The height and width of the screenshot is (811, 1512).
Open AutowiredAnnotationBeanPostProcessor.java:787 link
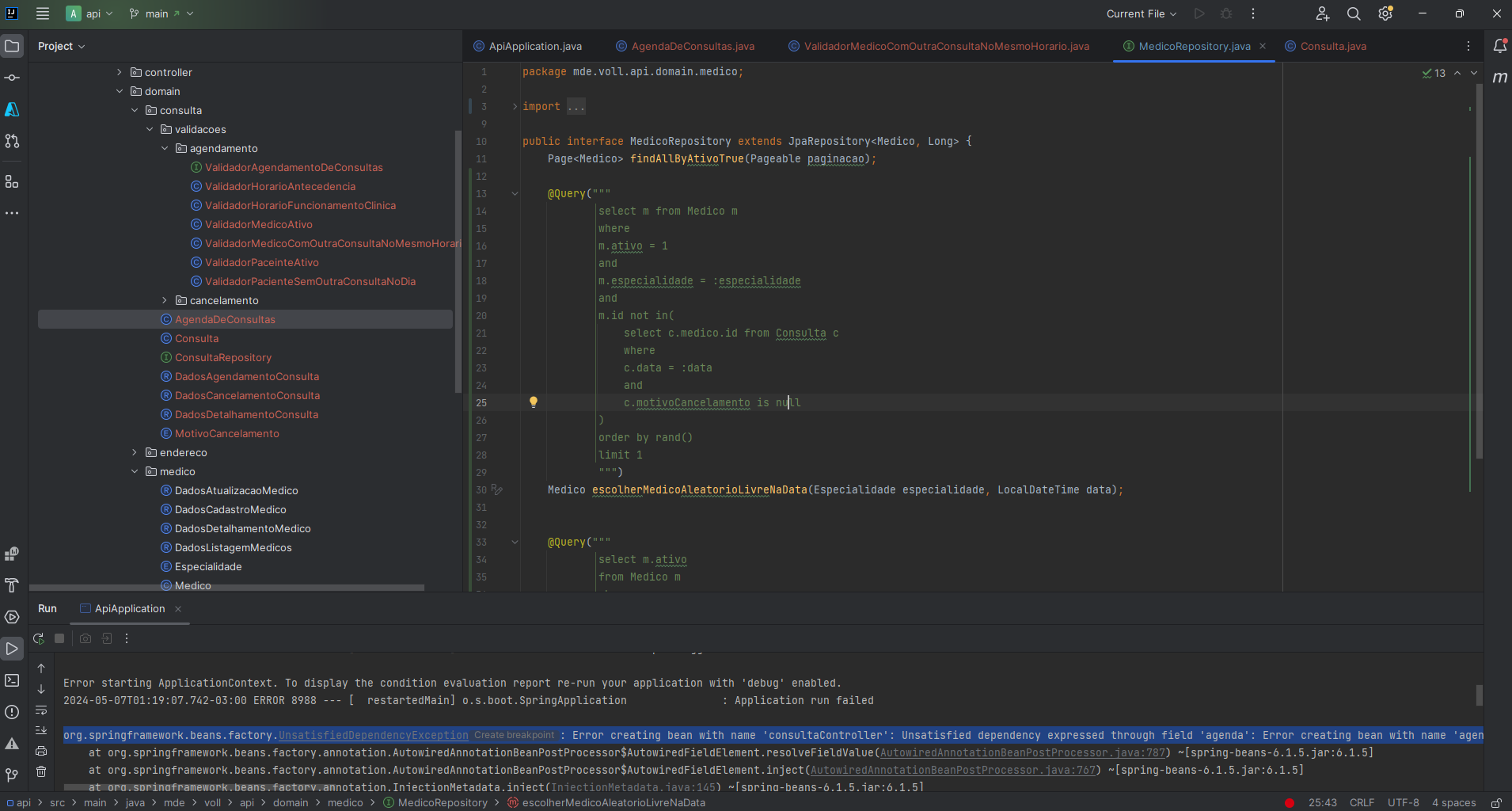tap(1022, 752)
